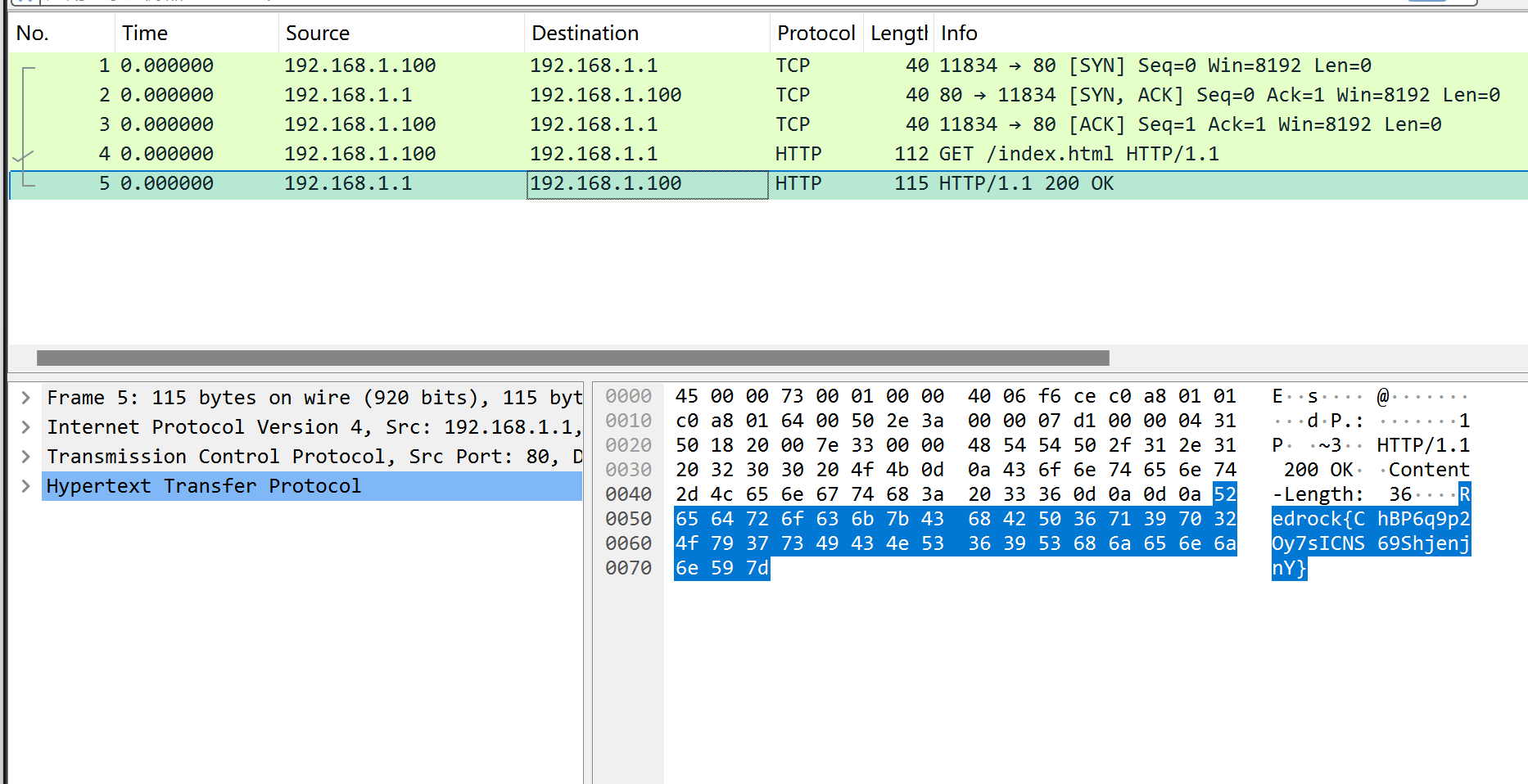1528x784 pixels.
Task: Click the Destination column header
Action: [x=585, y=34]
